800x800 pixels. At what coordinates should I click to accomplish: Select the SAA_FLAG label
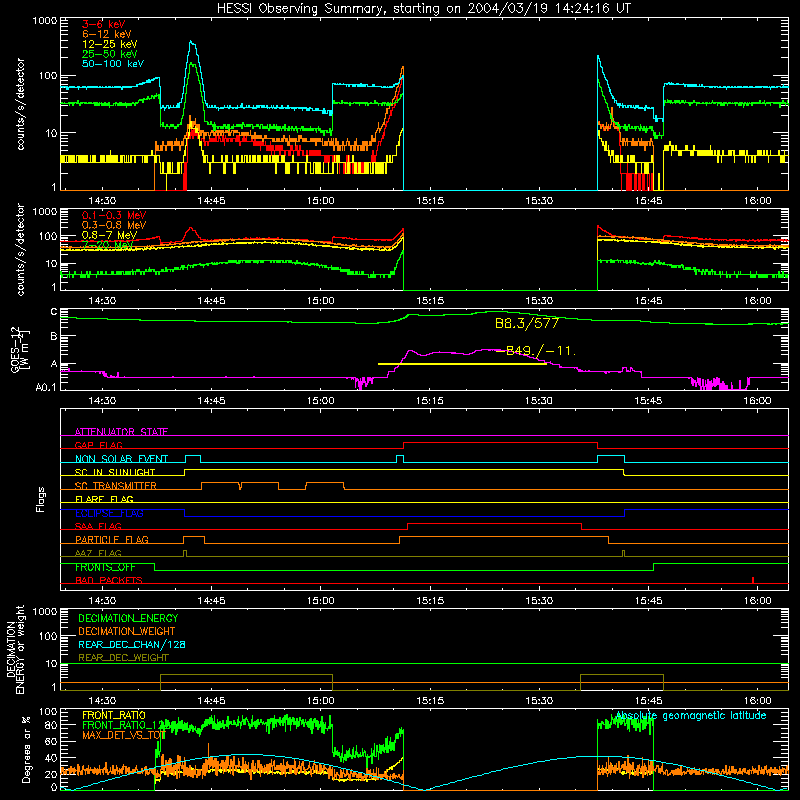click(98, 526)
